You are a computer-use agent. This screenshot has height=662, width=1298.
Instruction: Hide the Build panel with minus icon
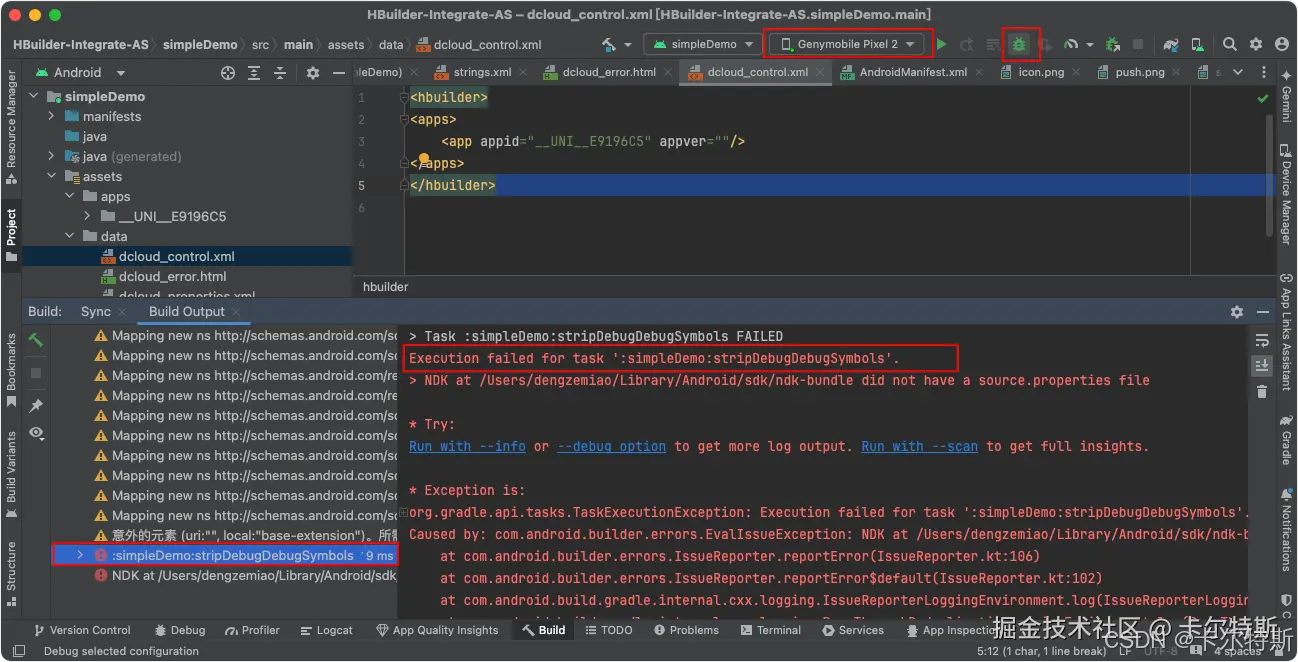(x=1261, y=312)
